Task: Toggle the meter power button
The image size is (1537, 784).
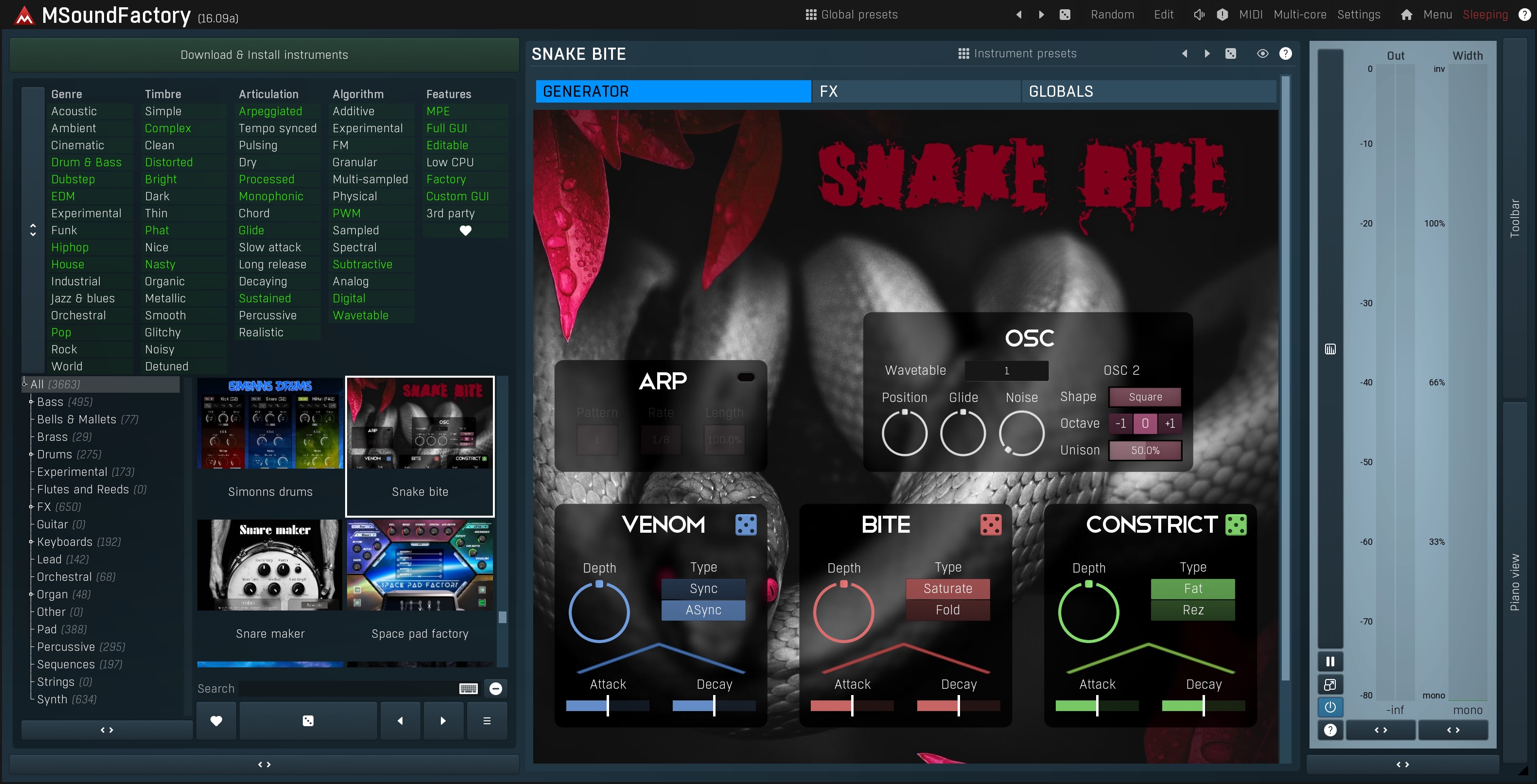Action: click(x=1330, y=707)
